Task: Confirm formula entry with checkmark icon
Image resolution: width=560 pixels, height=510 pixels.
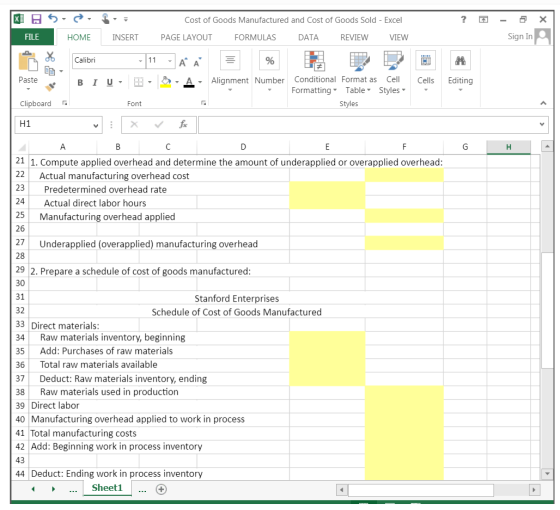Action: pyautogui.click(x=159, y=124)
